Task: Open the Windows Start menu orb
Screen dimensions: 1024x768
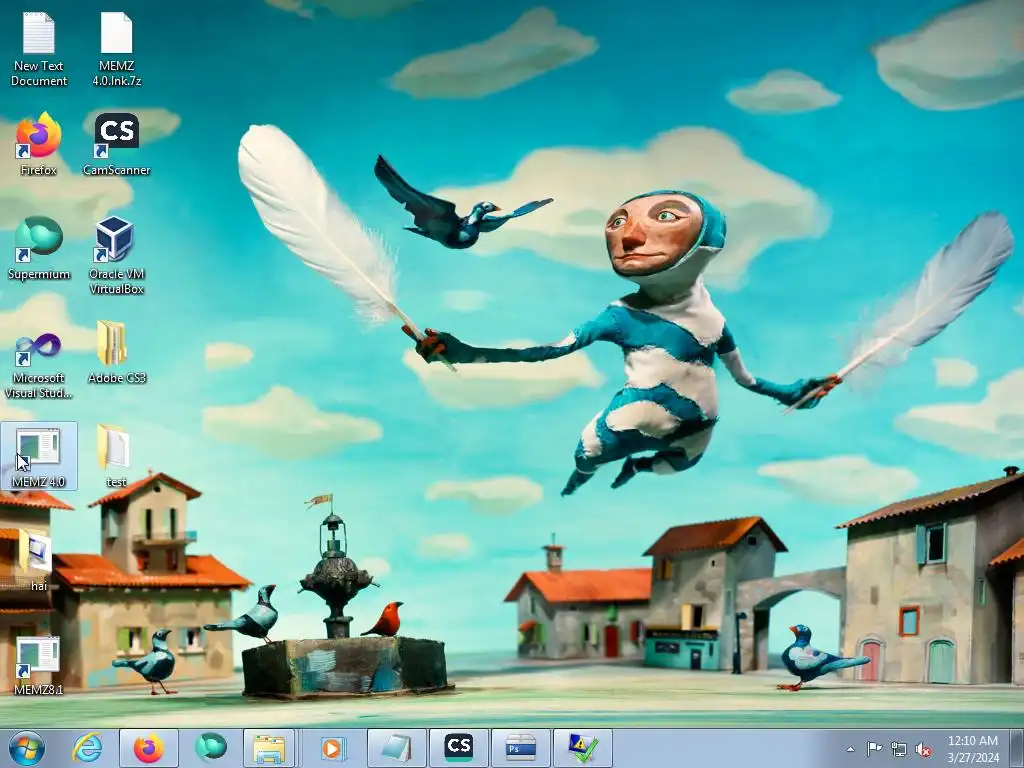Action: pyautogui.click(x=27, y=748)
